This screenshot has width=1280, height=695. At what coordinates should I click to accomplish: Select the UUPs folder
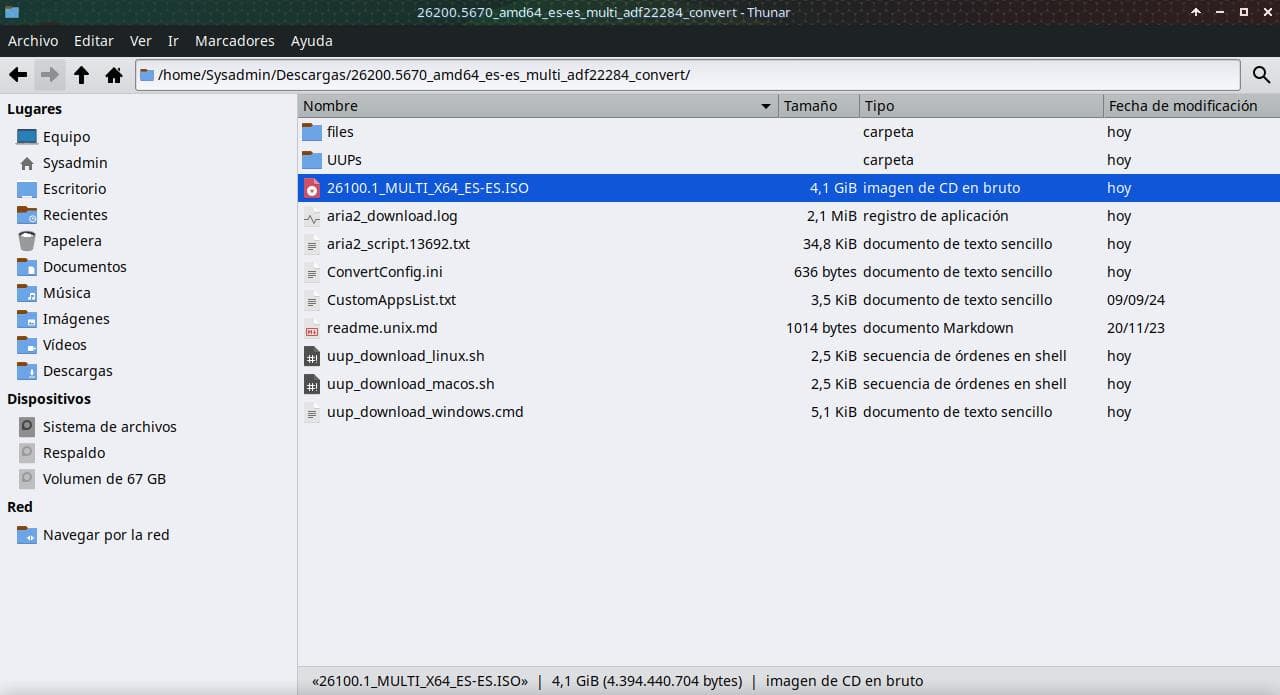pos(343,160)
